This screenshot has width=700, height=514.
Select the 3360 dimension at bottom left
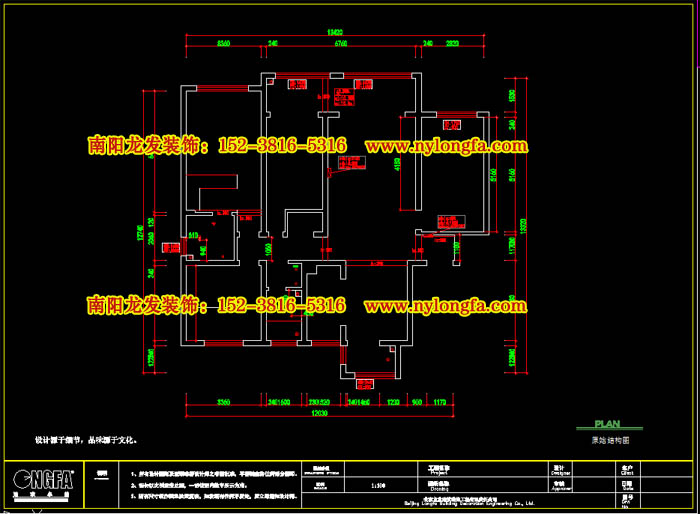click(223, 401)
